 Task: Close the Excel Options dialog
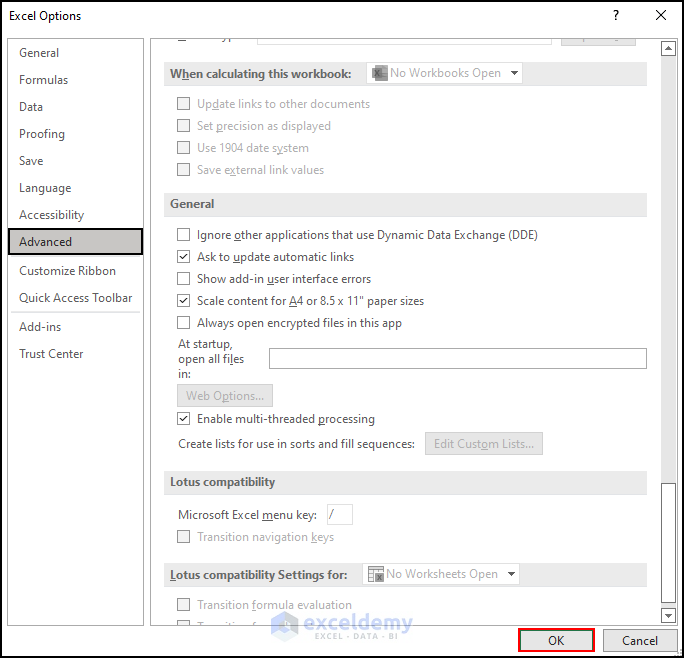tap(661, 16)
